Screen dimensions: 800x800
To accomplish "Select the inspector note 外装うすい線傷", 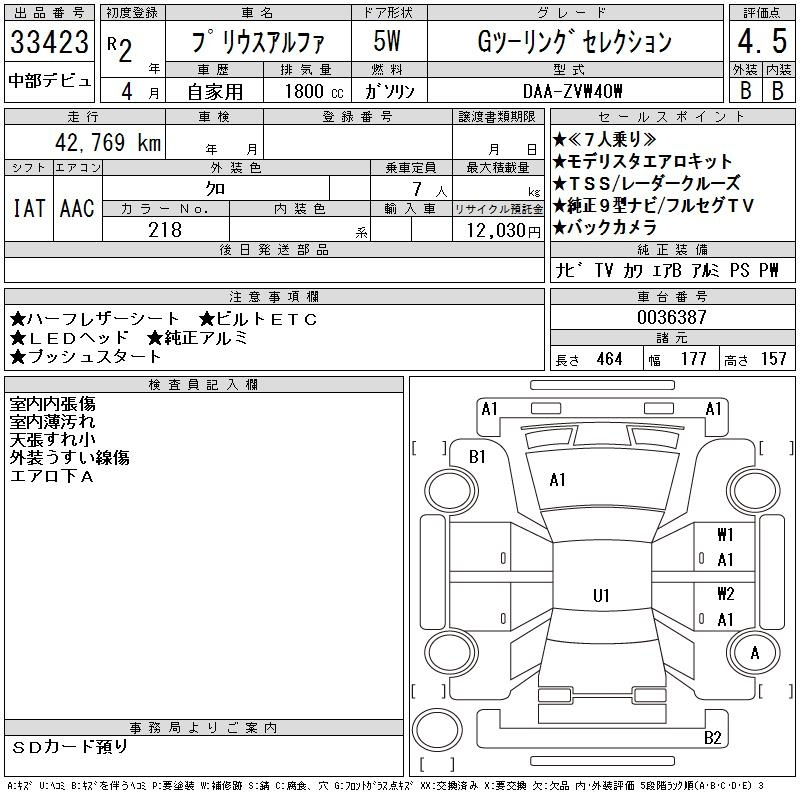I will [69, 458].
